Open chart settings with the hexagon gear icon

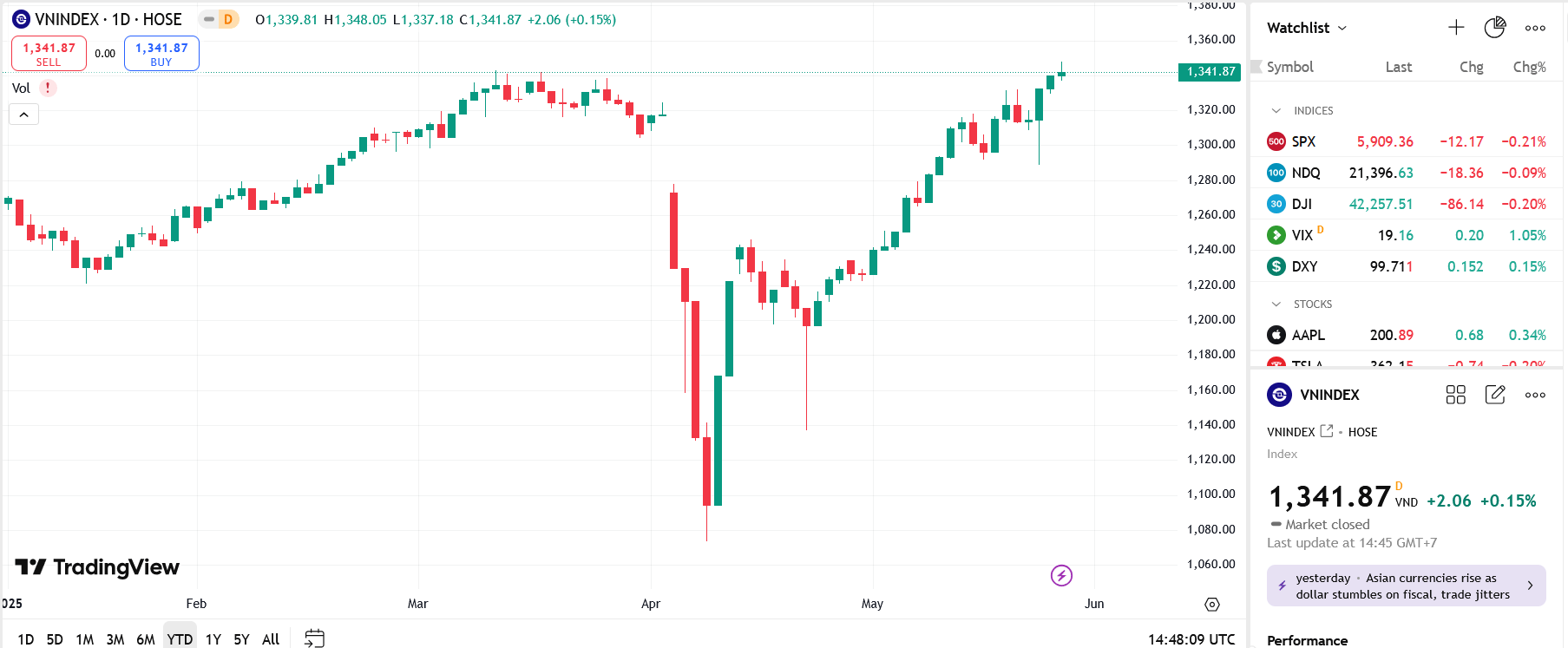[1212, 604]
